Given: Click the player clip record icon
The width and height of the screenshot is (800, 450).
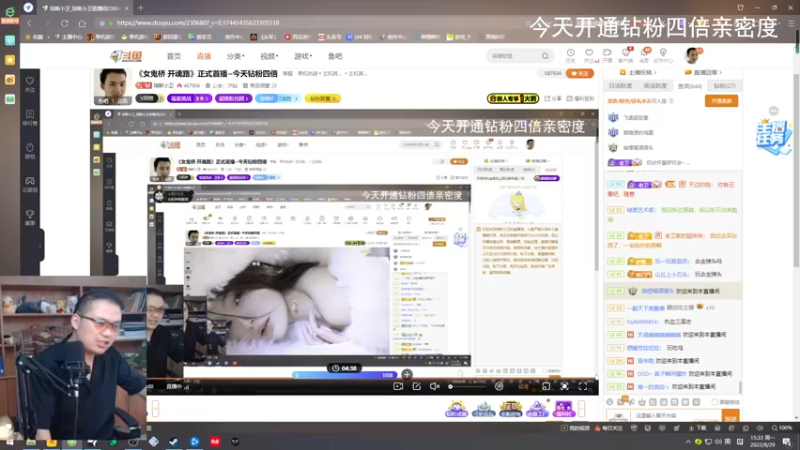Looking at the screenshot, I should pos(398,387).
